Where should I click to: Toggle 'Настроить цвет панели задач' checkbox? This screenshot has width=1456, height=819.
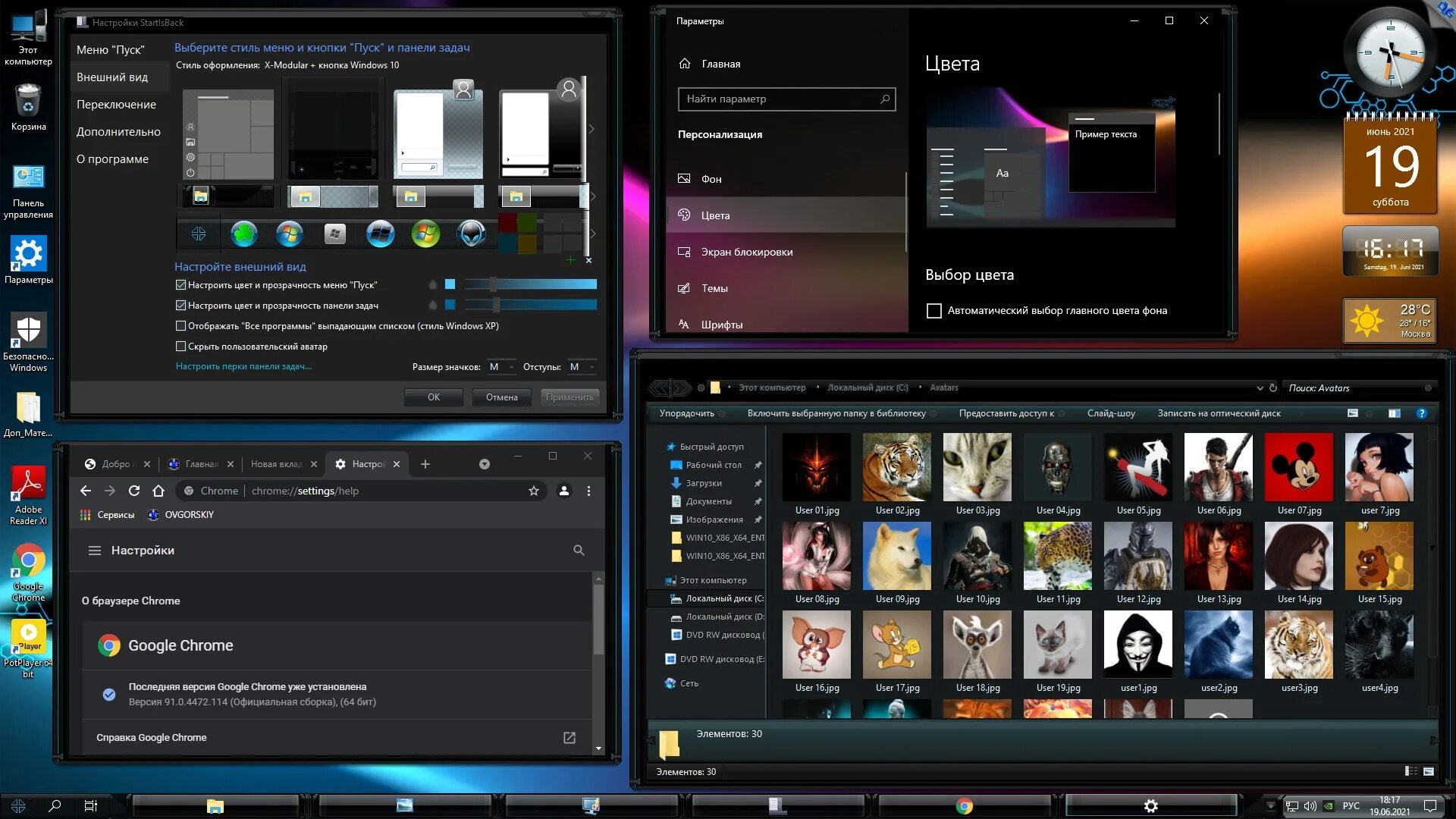(181, 305)
